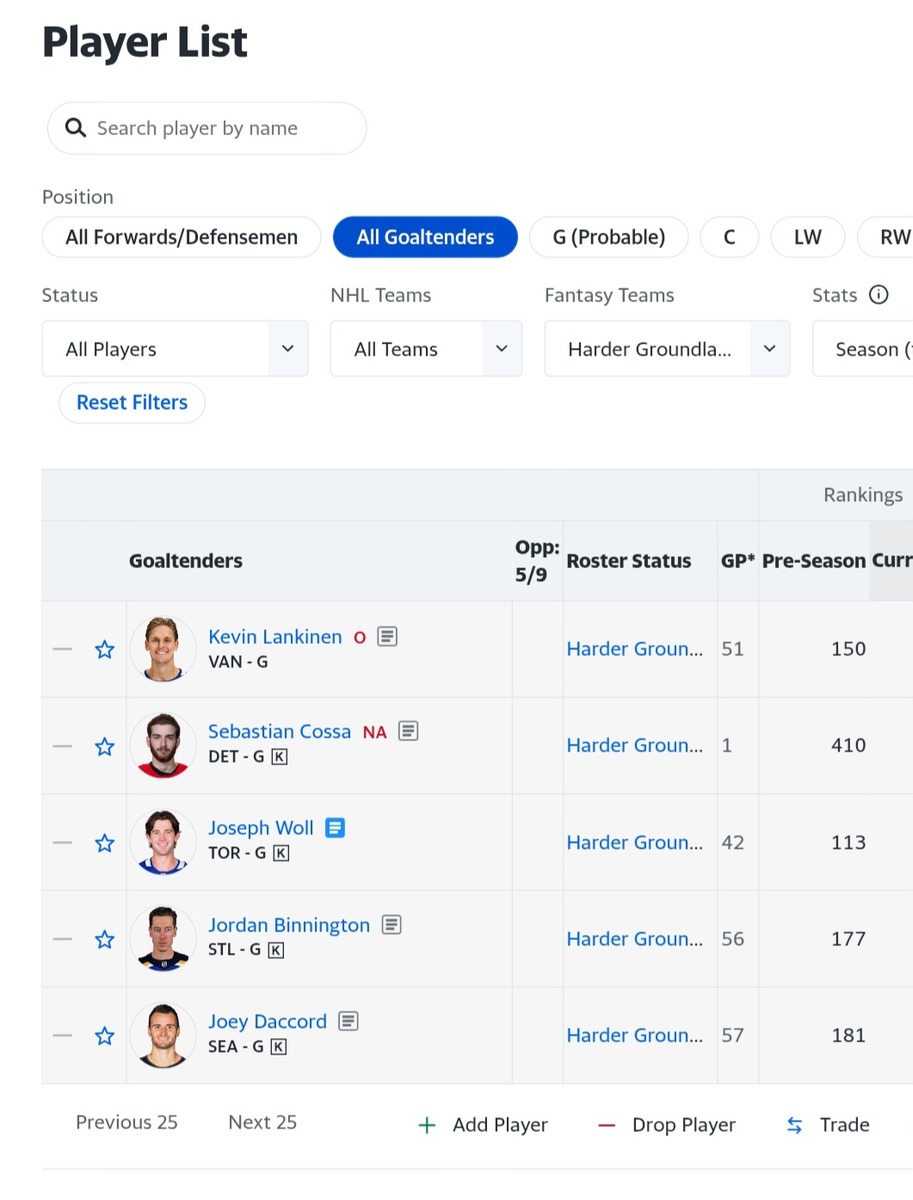Viewport: 913px width, 1200px height.
Task: Click the keeper K badge beside Joseph Woll
Action: point(281,853)
